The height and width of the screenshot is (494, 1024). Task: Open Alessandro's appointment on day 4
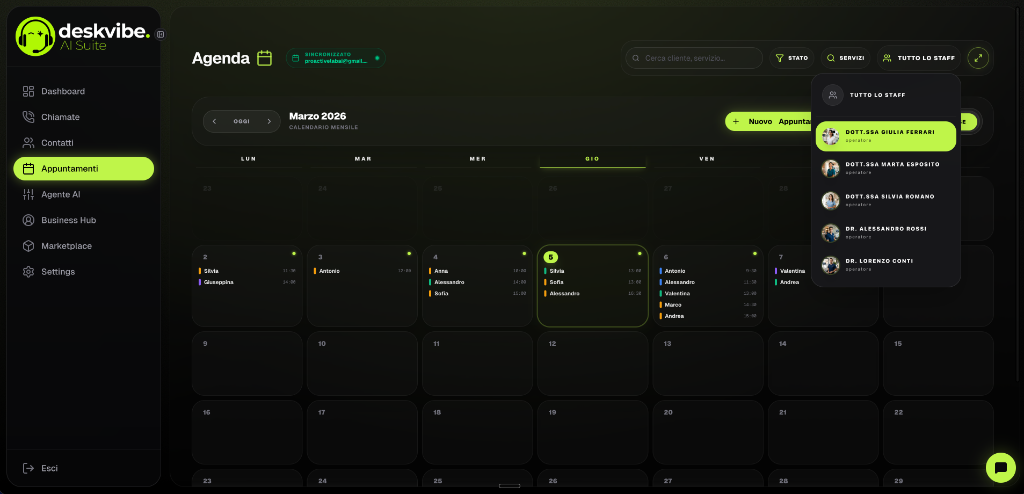tap(477, 282)
